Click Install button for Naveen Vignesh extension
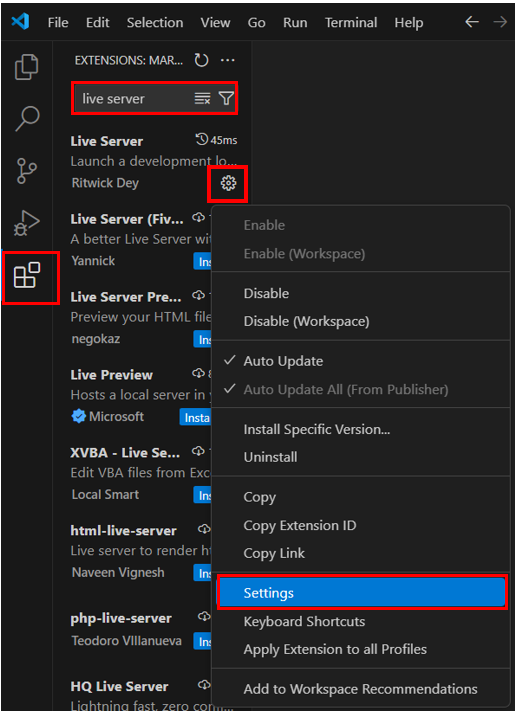Image resolution: width=518 pixels, height=714 pixels. [203, 573]
